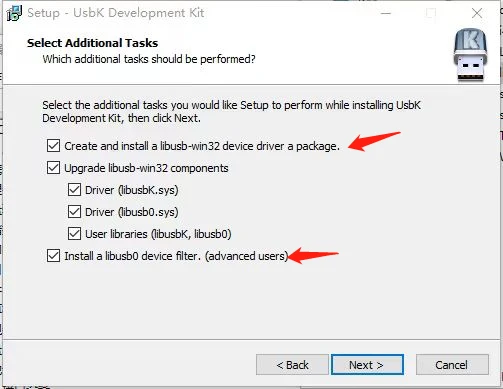Click the Next > button

tap(367, 365)
